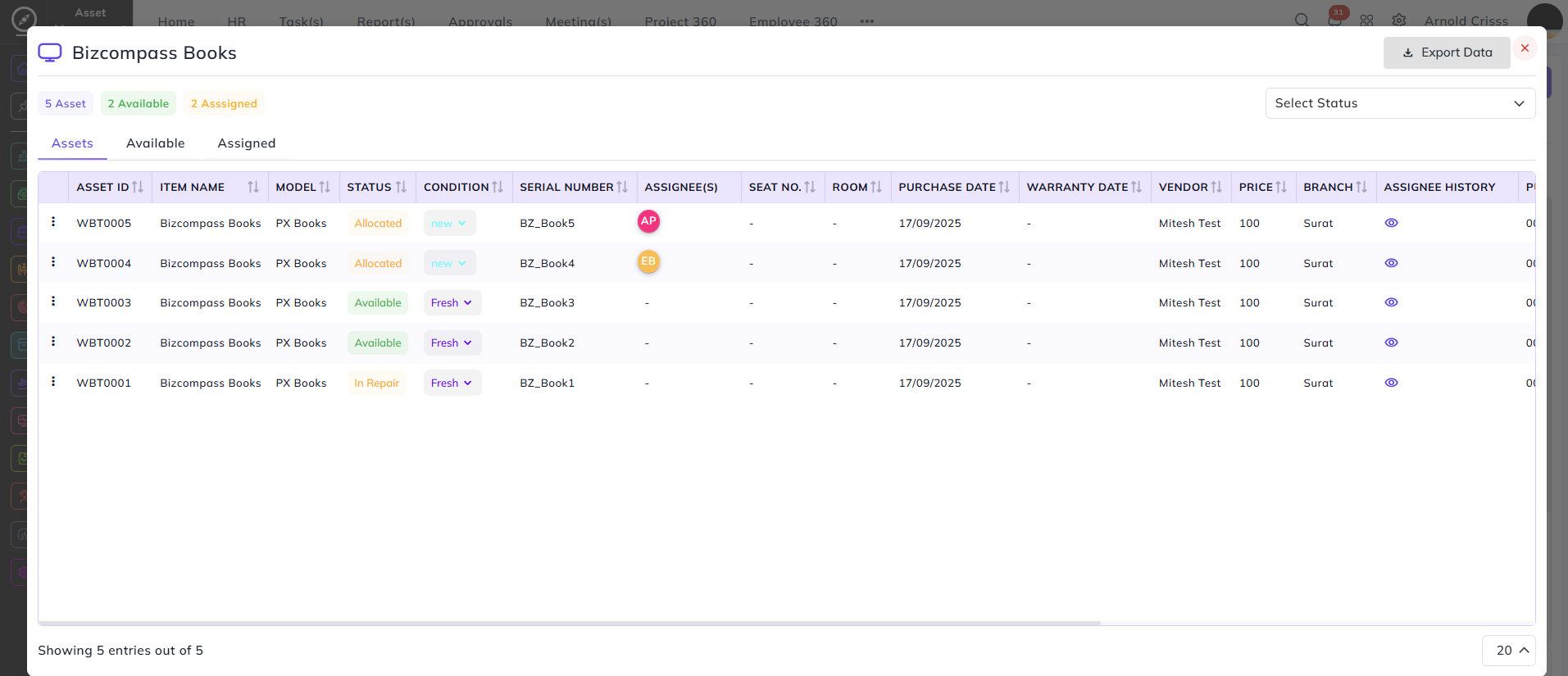Click Arnold Crisss profile name
The image size is (1568, 676).
[x=1466, y=20]
